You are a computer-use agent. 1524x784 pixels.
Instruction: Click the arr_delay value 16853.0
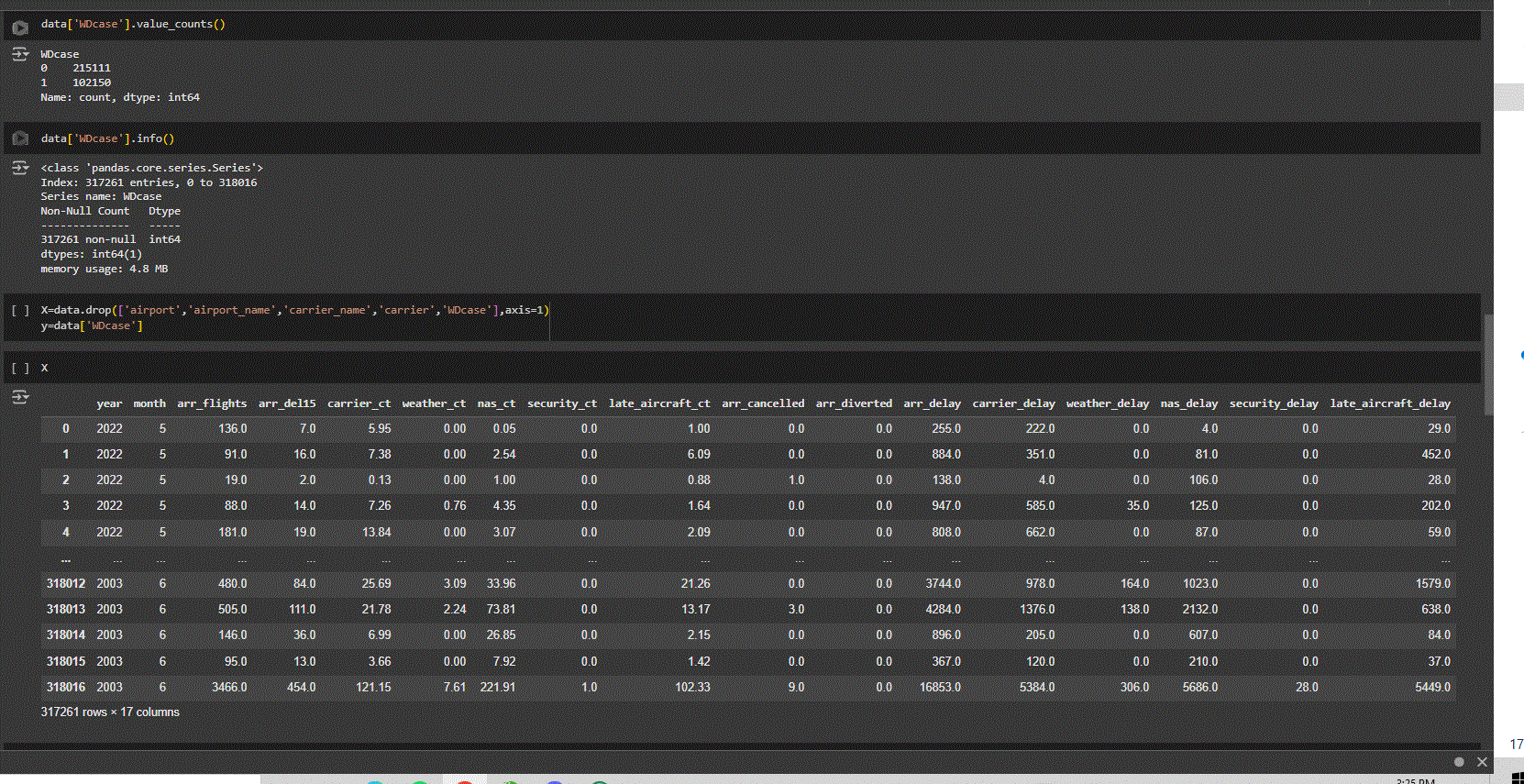pos(941,687)
